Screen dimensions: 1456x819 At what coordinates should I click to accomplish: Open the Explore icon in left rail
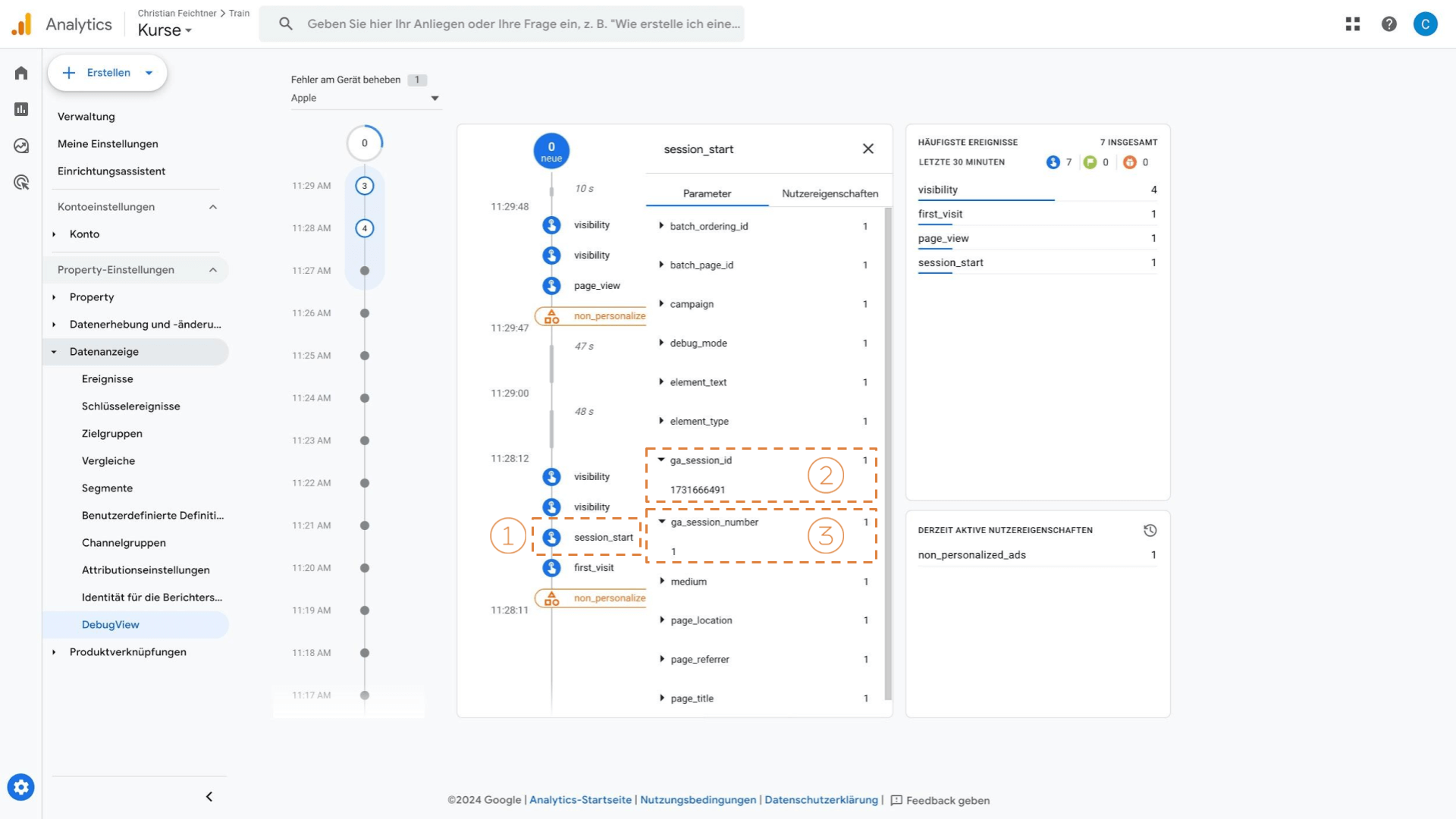coord(21,146)
